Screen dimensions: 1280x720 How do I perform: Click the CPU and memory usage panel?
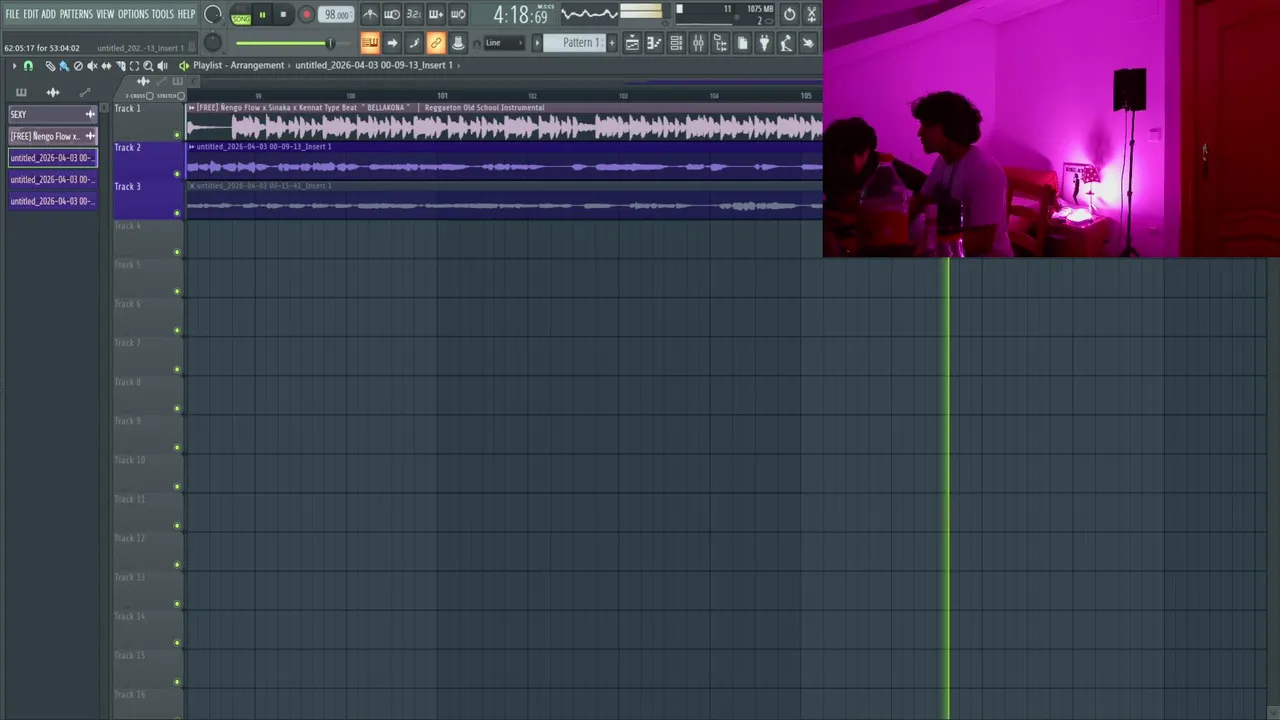pyautogui.click(x=726, y=14)
